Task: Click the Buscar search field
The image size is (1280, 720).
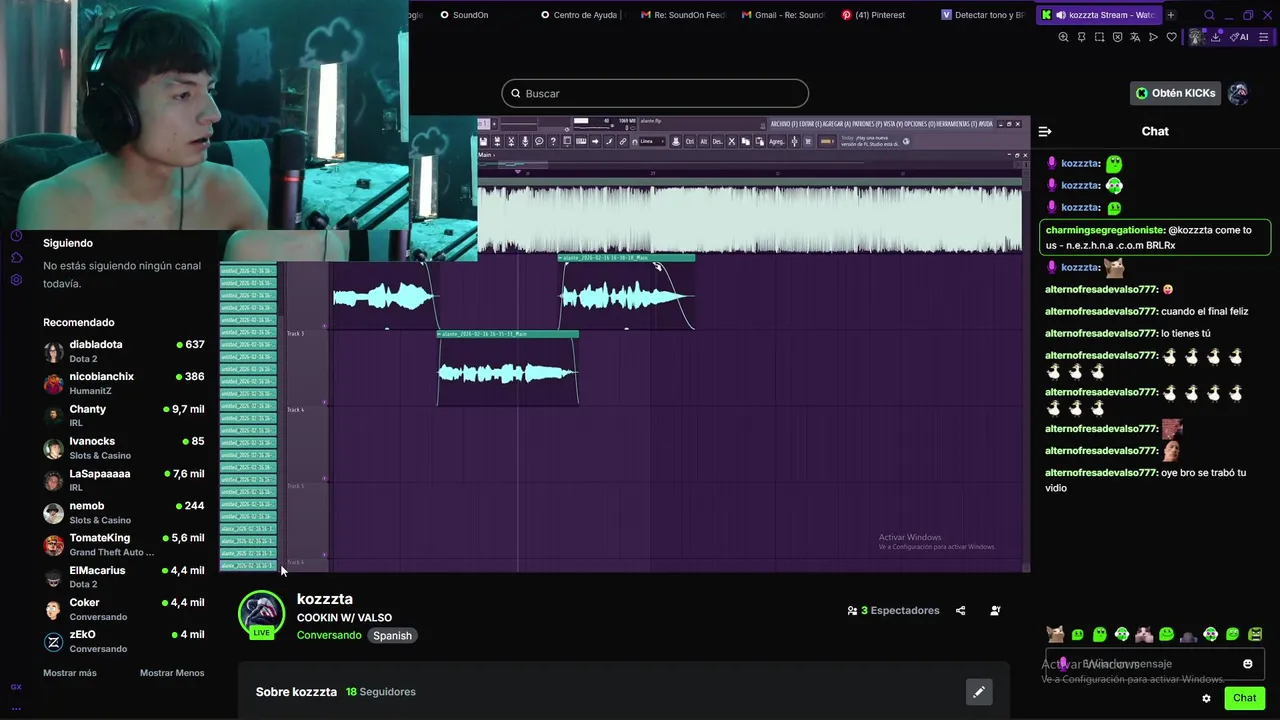Action: pos(655,93)
